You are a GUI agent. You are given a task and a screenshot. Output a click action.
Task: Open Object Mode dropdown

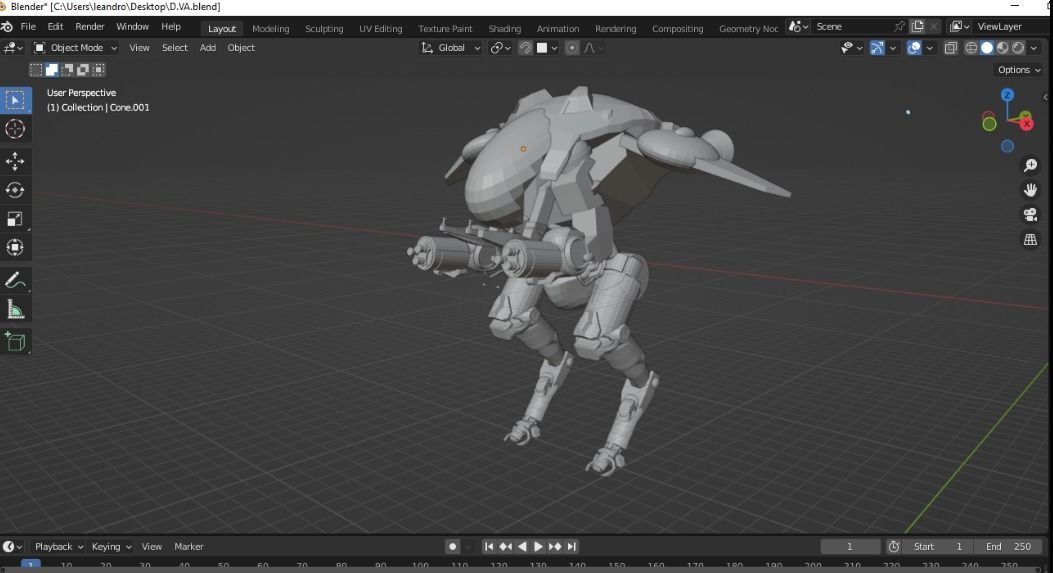coord(76,48)
